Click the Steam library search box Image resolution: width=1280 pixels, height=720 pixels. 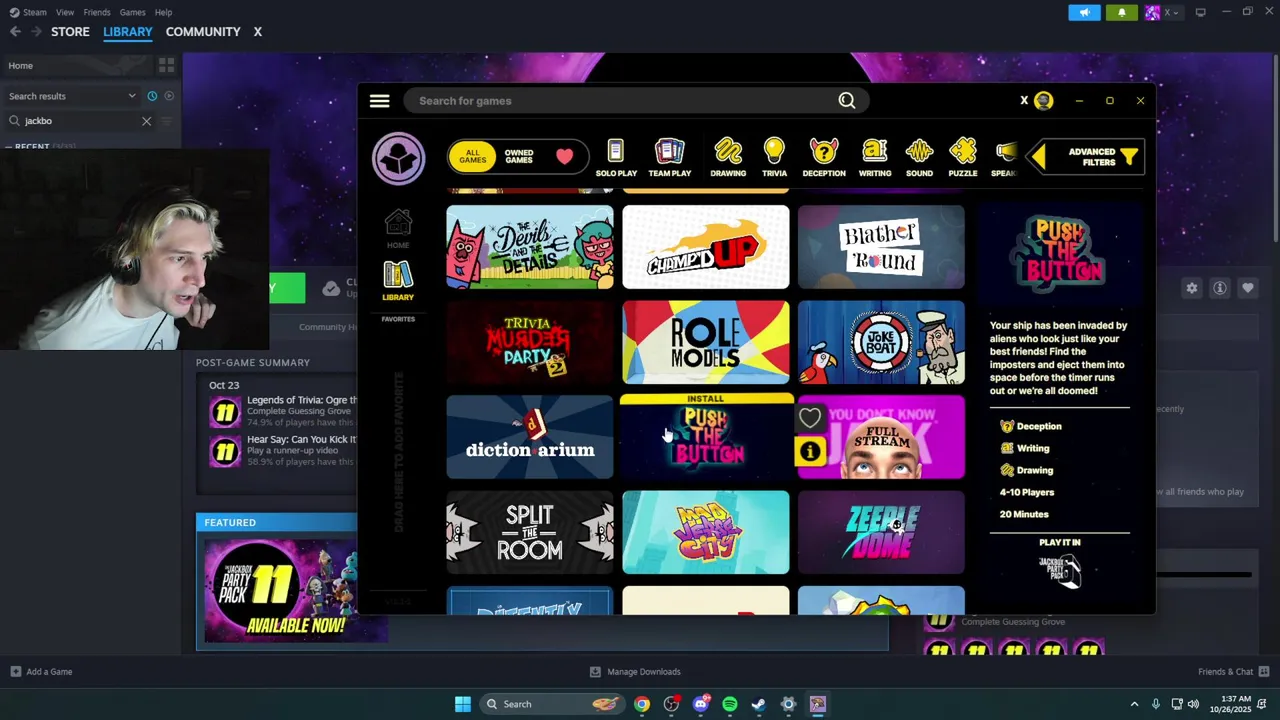point(78,121)
